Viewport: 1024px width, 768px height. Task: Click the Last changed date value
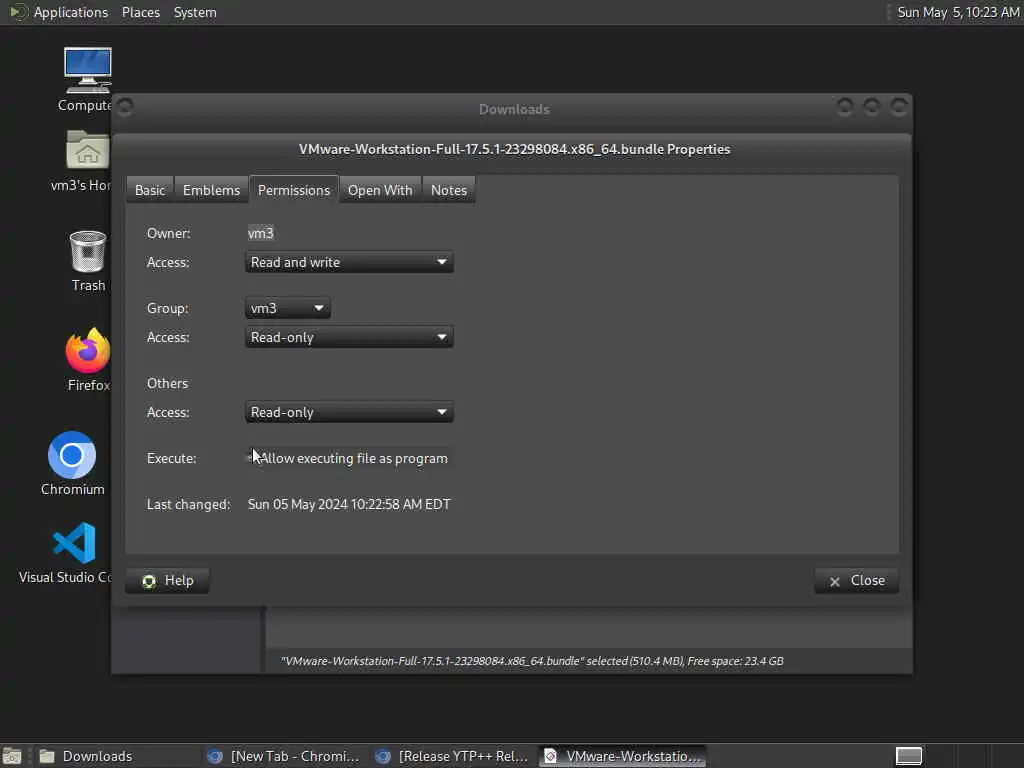[349, 504]
